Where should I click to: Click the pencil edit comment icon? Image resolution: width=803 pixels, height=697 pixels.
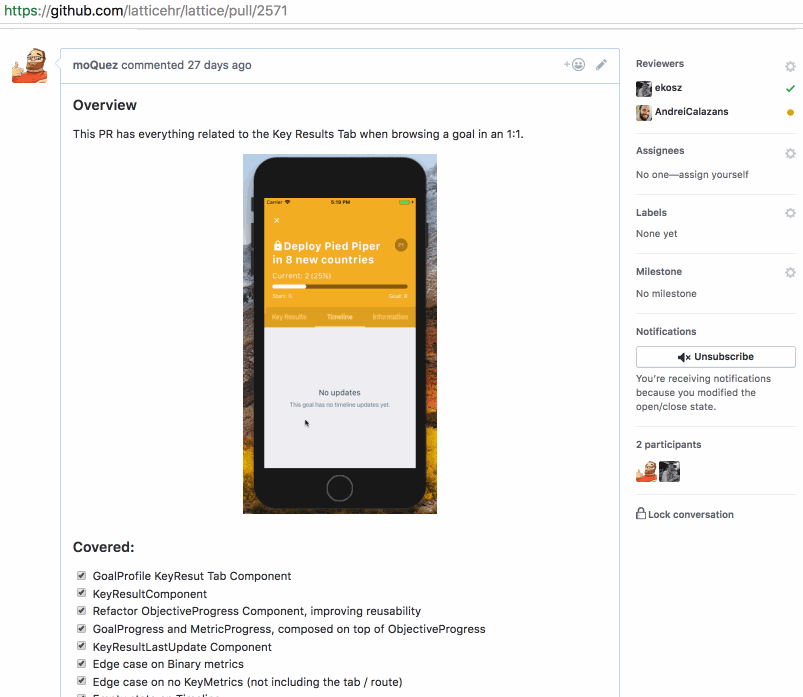(601, 65)
